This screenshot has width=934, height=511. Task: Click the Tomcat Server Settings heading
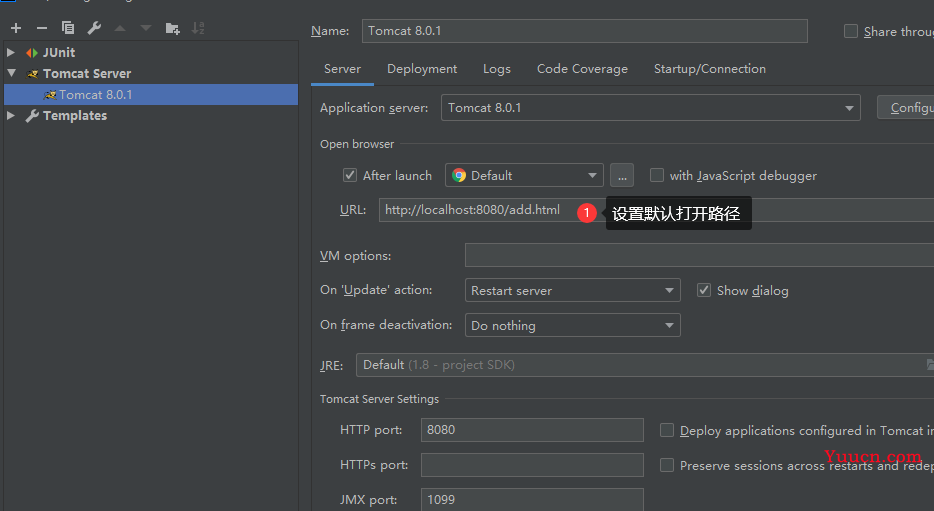point(379,399)
